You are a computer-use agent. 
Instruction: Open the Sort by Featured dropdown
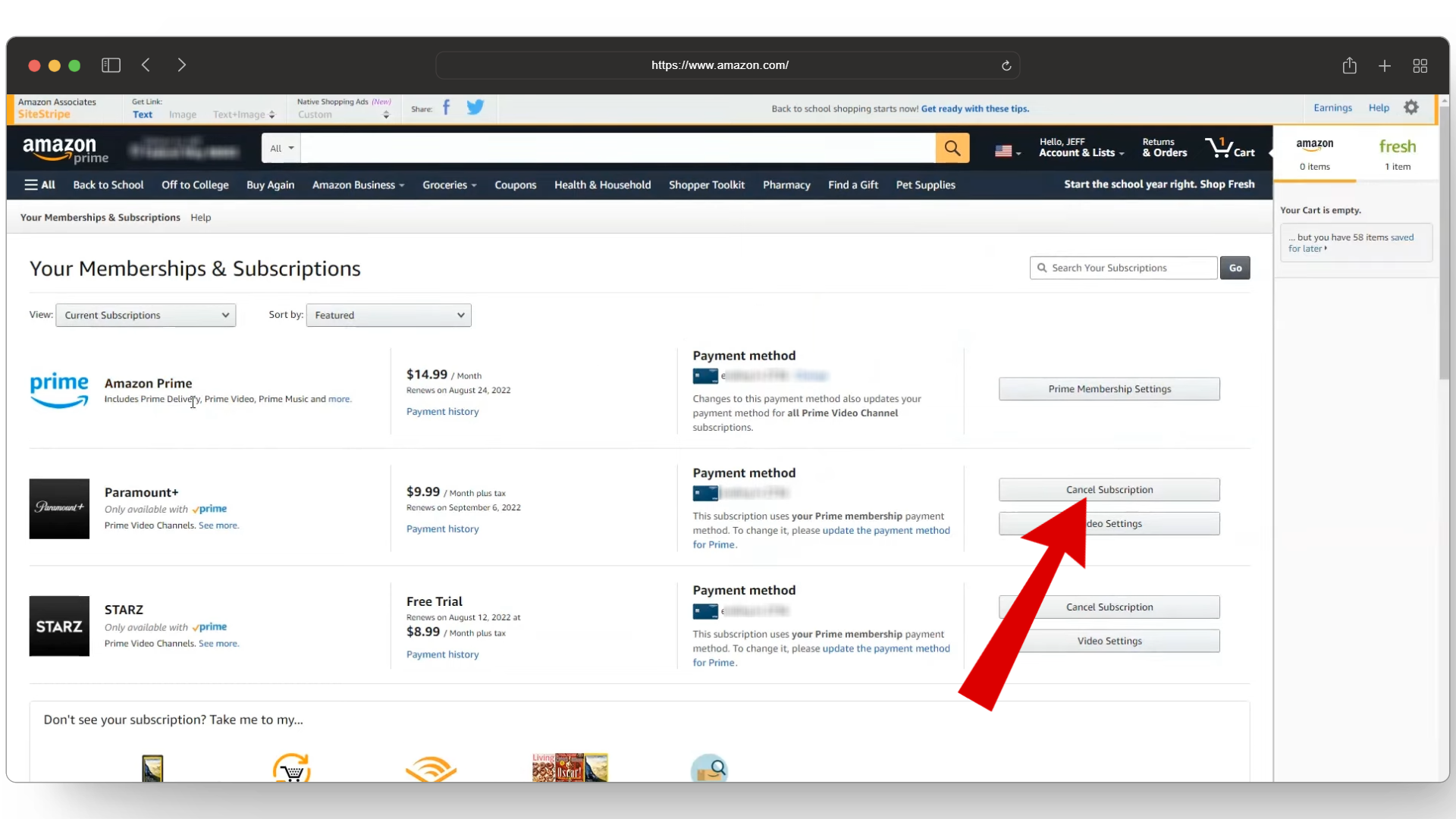point(388,315)
